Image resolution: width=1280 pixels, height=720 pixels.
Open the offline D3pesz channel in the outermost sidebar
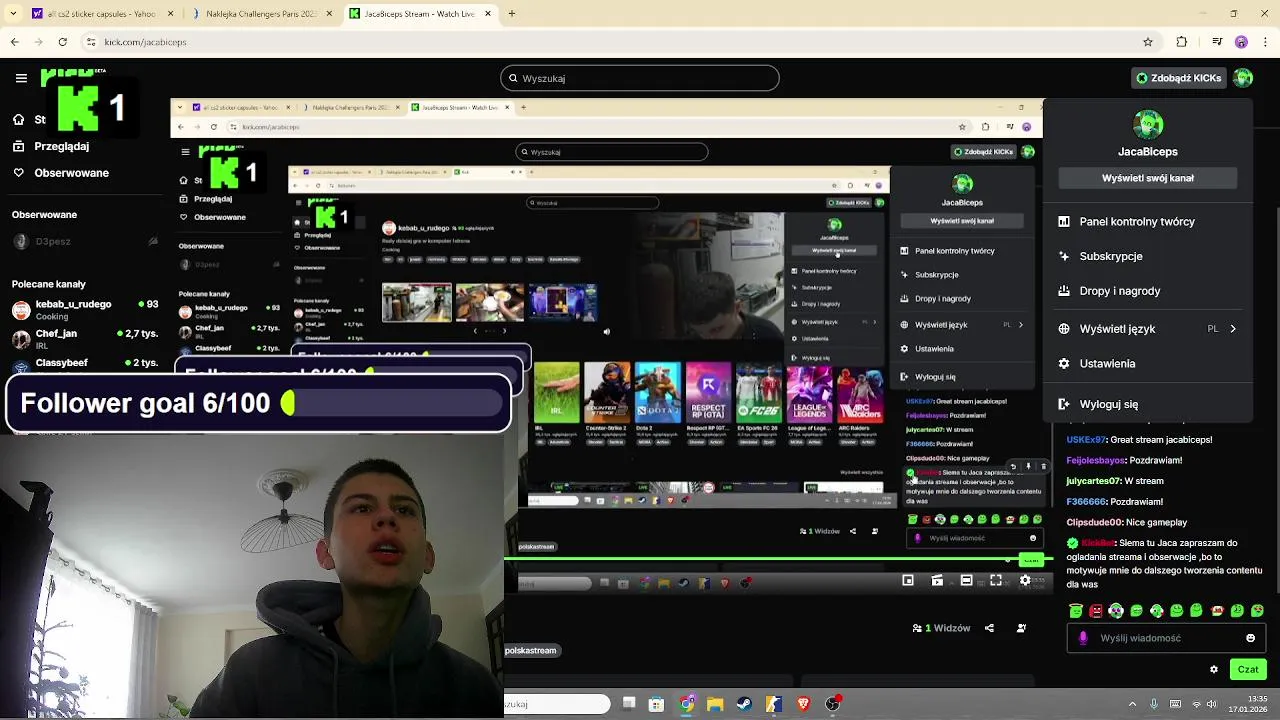84,242
